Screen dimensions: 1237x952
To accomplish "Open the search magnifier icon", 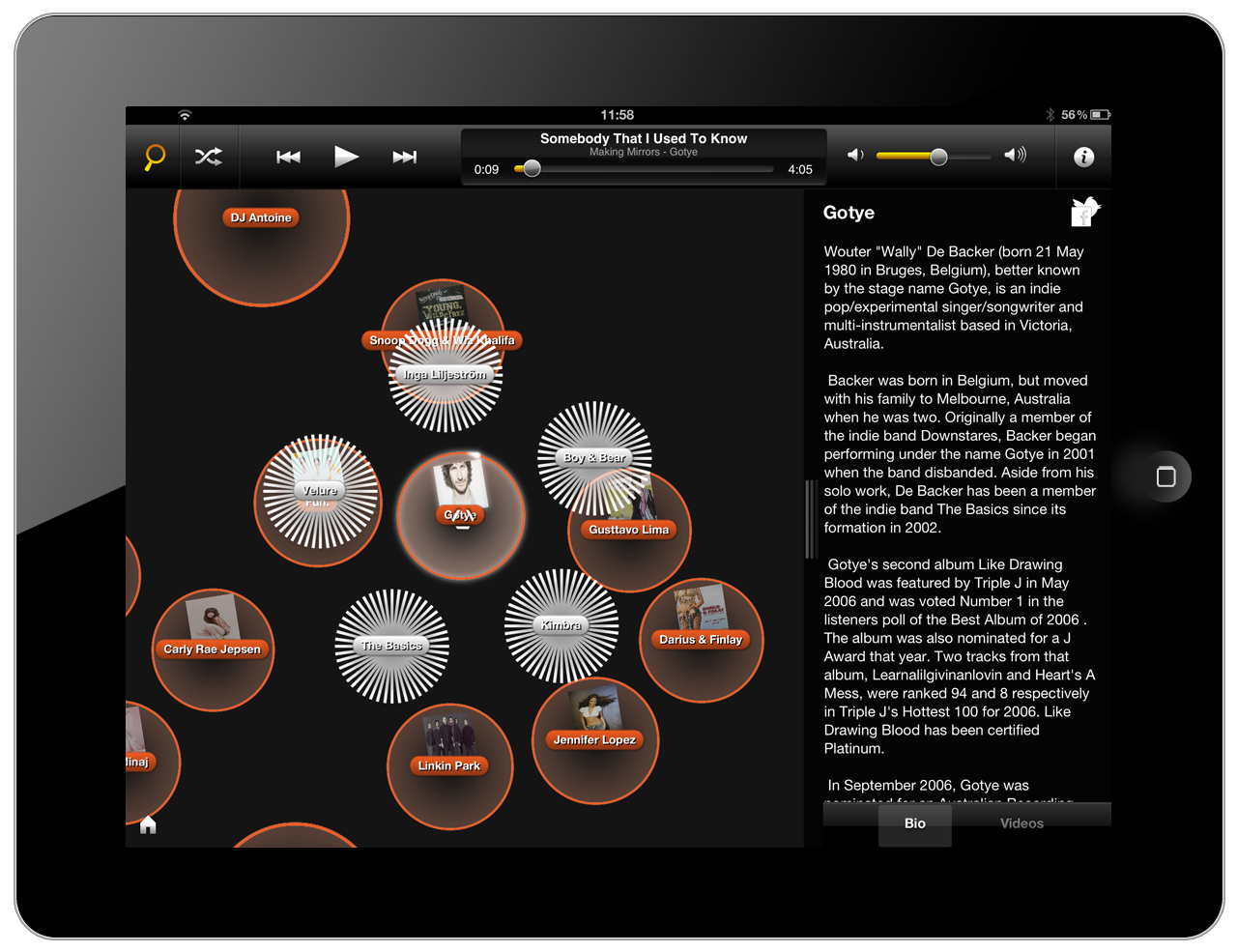I will [155, 157].
